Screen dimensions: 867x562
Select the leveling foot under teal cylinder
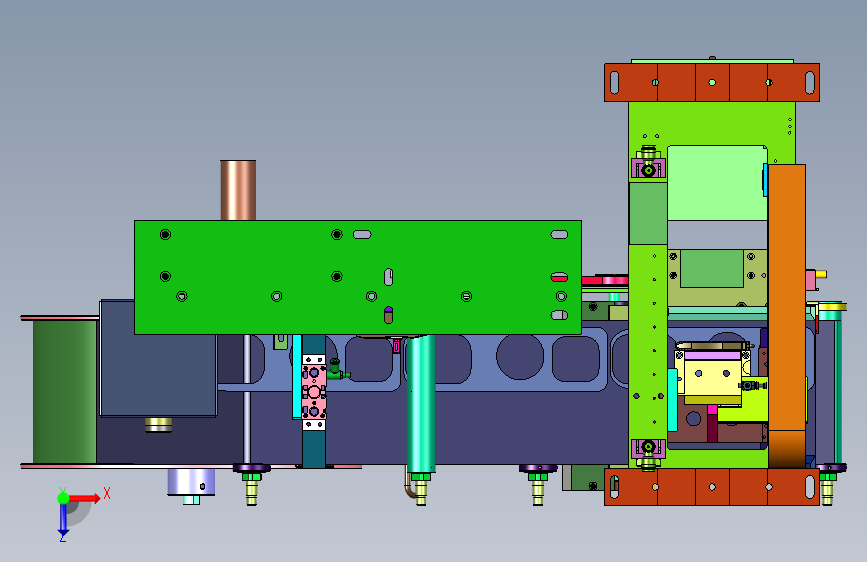pos(421,488)
